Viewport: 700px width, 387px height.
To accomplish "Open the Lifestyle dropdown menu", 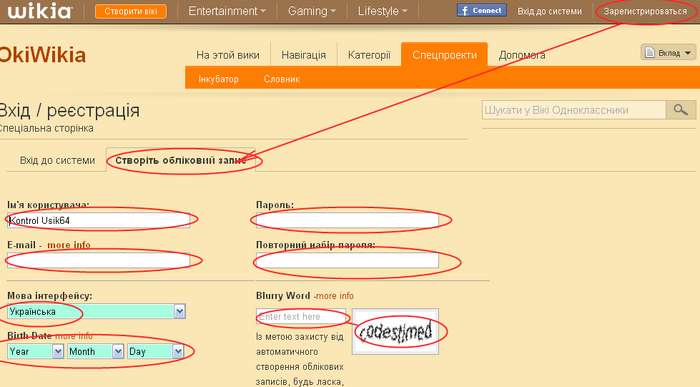I will [x=383, y=11].
